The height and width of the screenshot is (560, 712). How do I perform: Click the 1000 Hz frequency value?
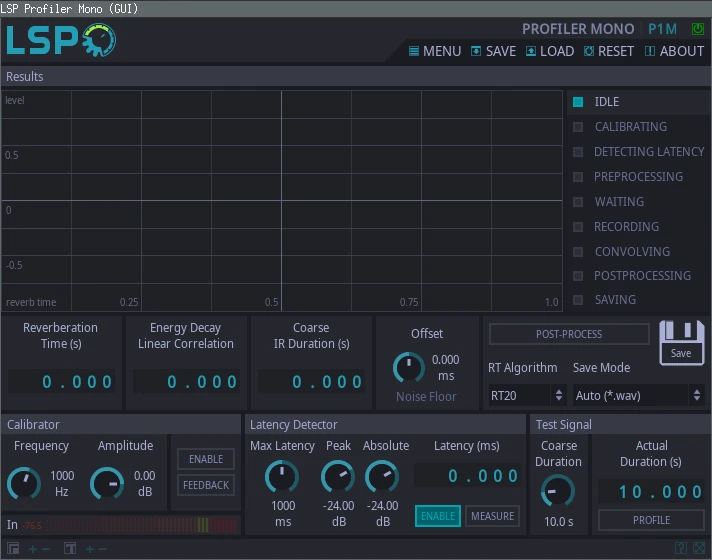62,483
